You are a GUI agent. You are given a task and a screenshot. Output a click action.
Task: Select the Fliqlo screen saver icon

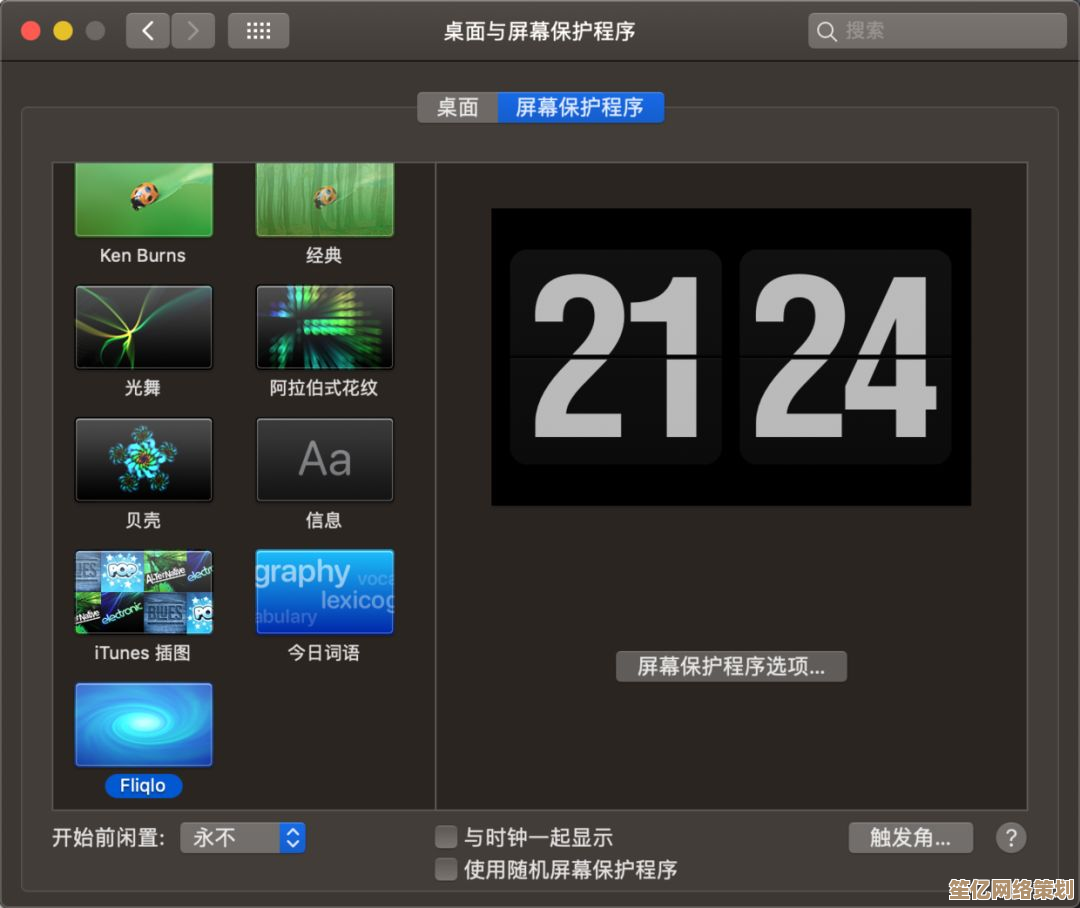click(x=144, y=725)
